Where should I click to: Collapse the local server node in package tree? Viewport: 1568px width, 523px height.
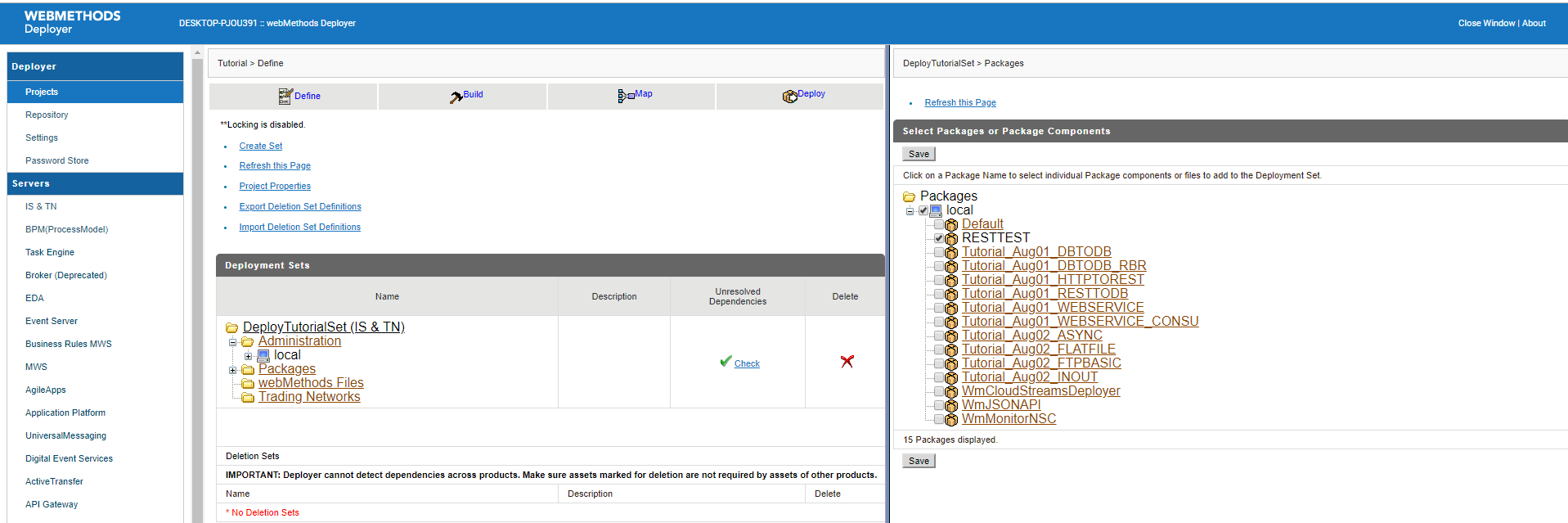910,211
